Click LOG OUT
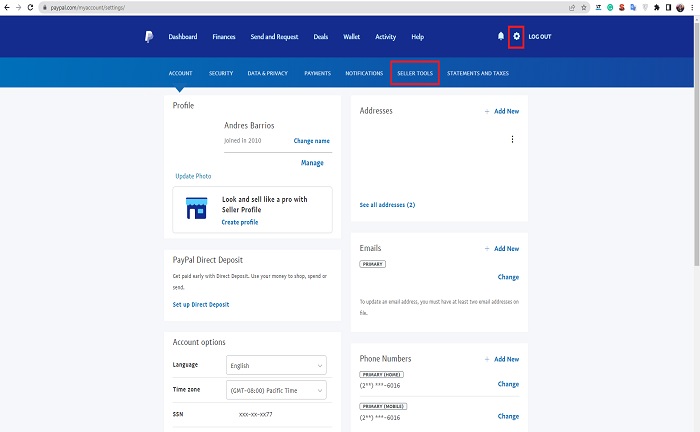The height and width of the screenshot is (432, 700). point(540,37)
